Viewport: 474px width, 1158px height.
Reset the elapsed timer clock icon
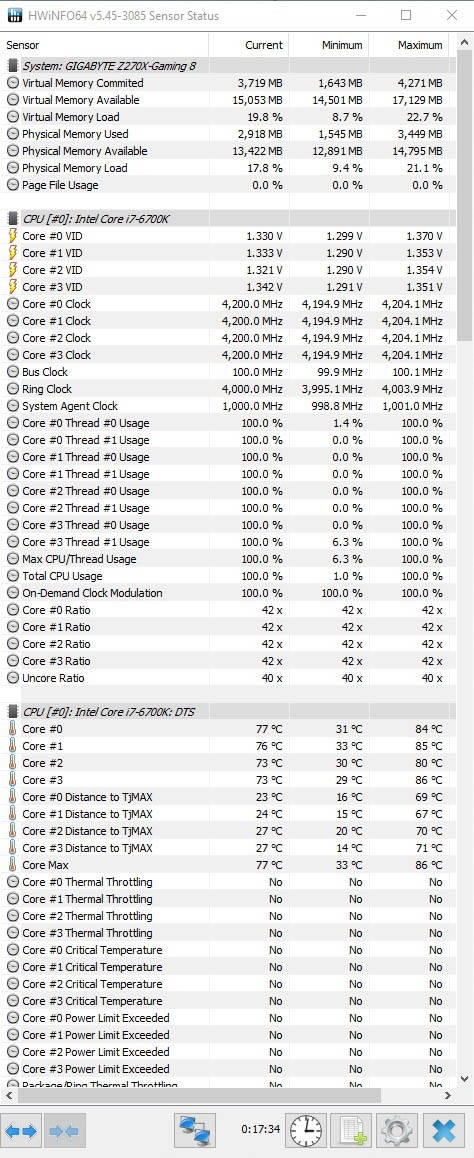coord(306,1131)
